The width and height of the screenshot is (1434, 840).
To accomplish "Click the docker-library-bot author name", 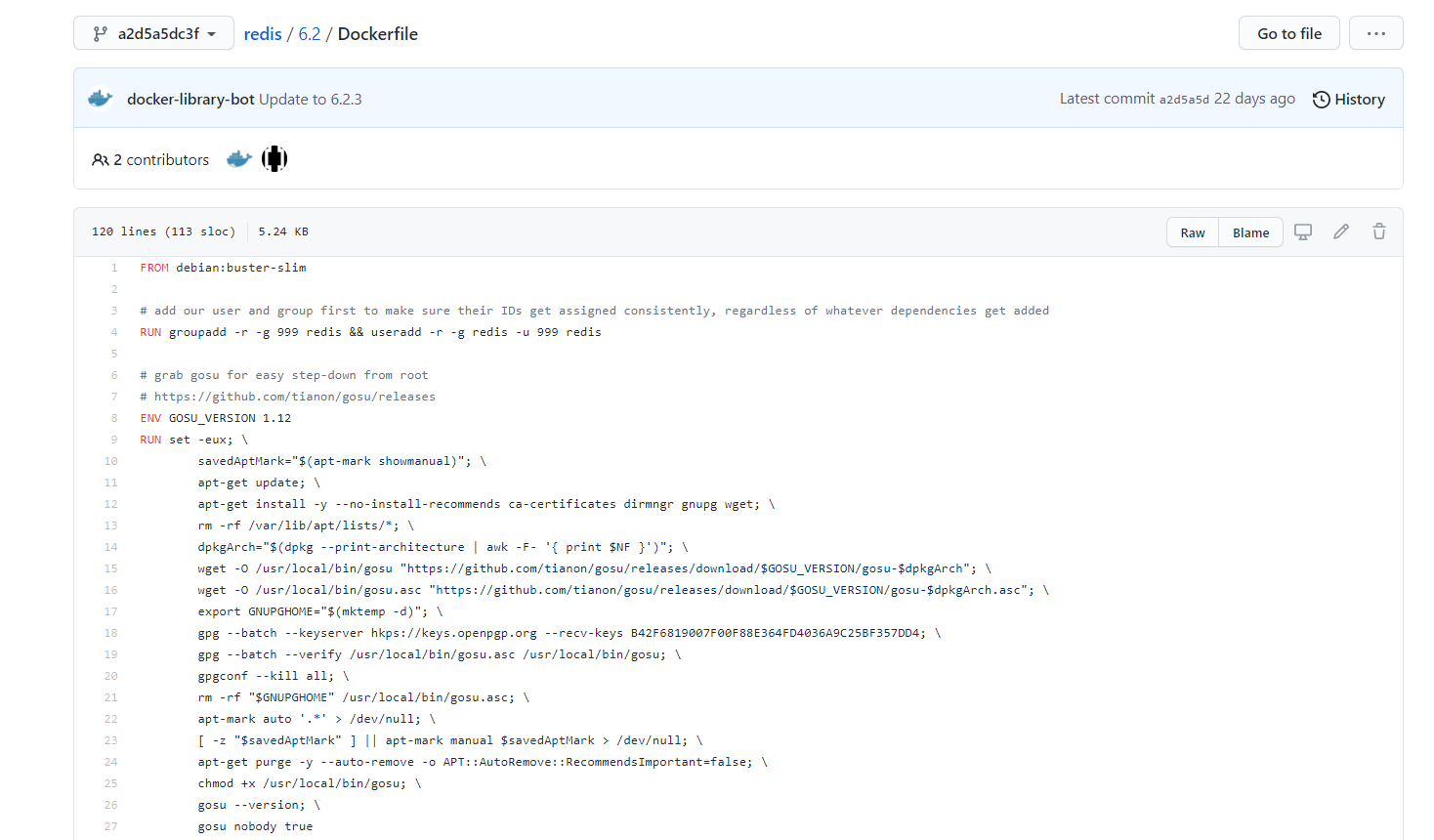I will [x=190, y=99].
